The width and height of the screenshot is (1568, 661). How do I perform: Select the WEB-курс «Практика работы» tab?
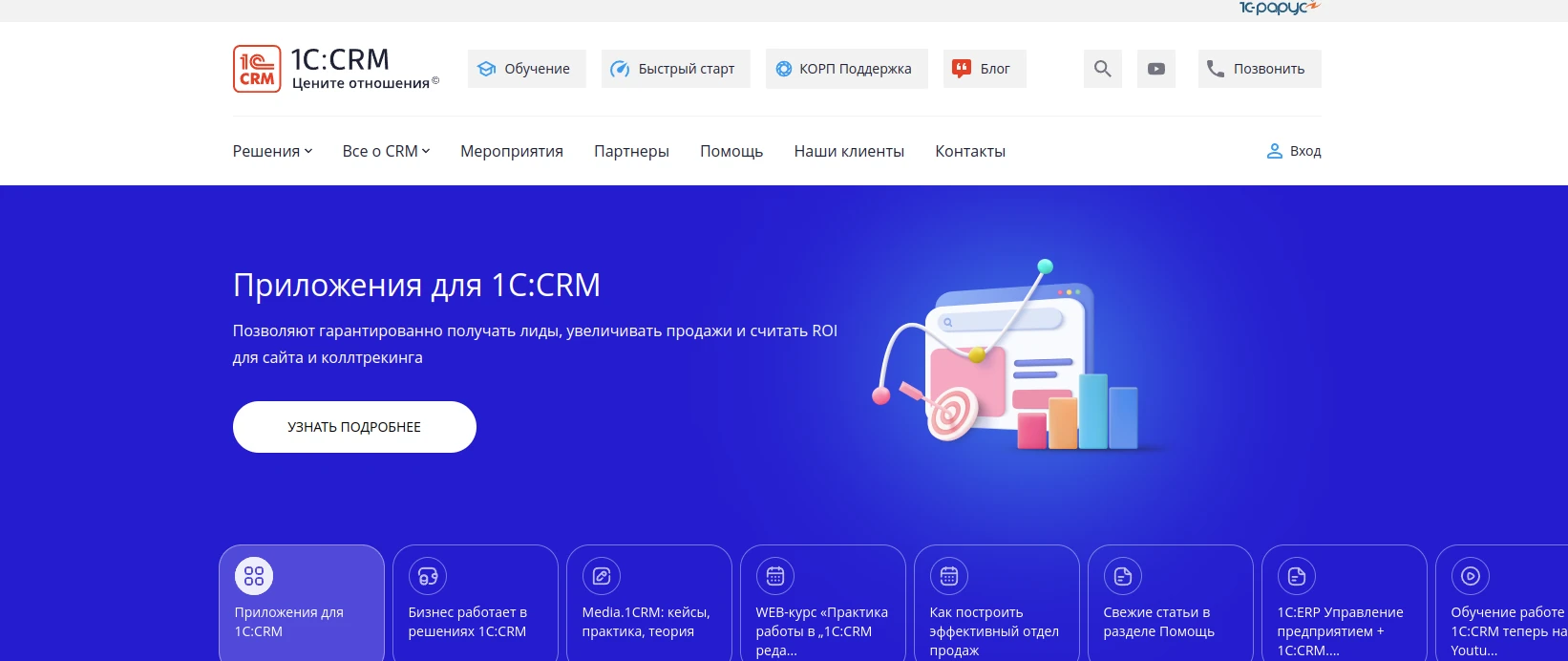[x=823, y=603]
